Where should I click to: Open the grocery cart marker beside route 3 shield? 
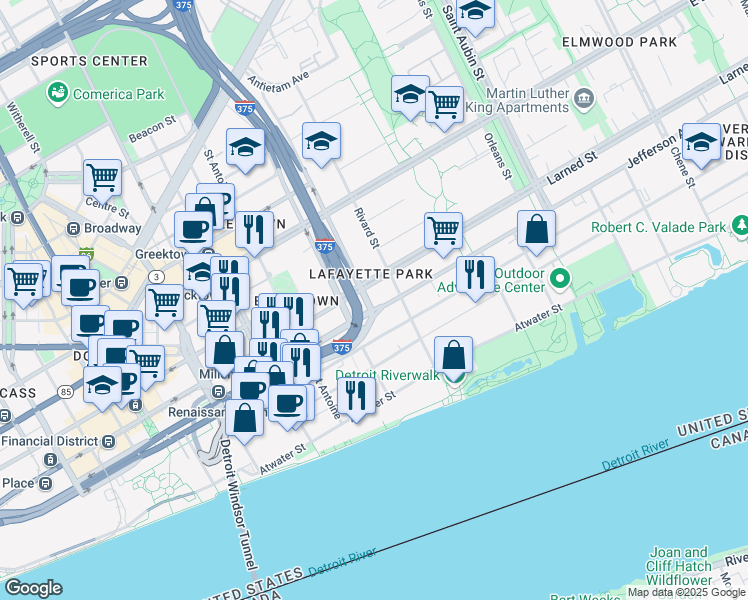coord(164,303)
